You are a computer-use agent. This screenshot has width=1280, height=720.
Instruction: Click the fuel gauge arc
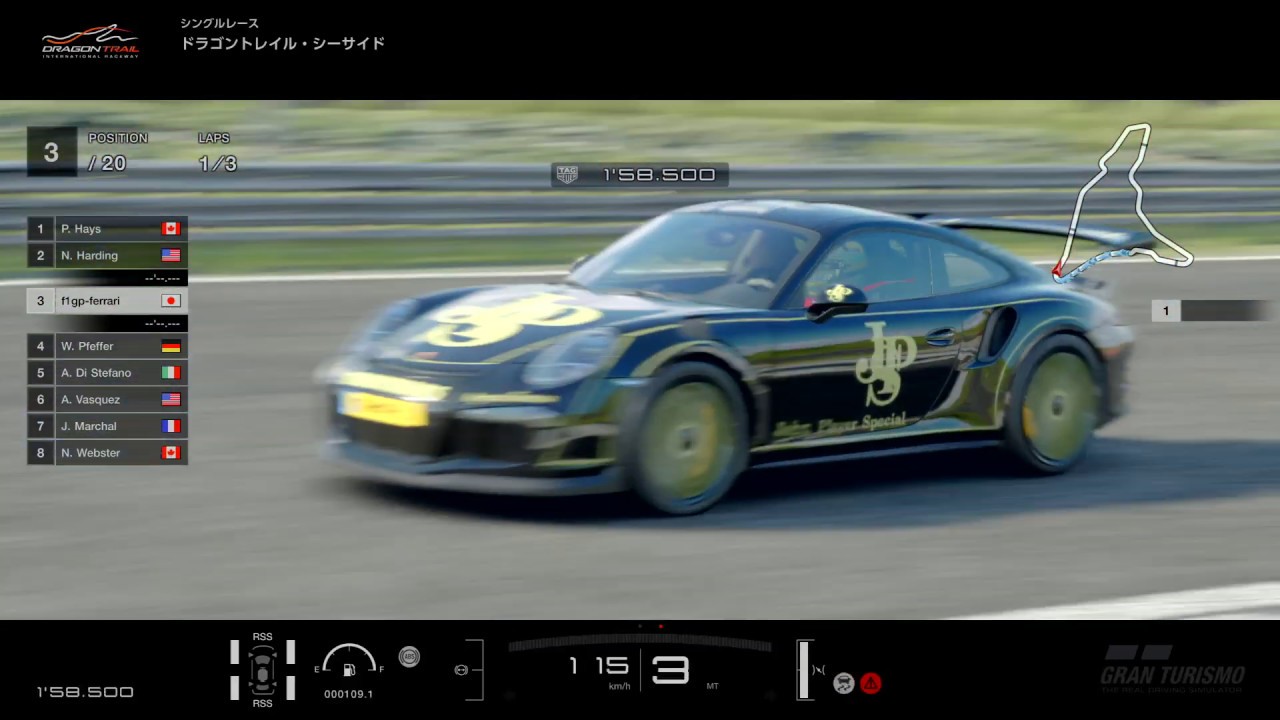click(349, 657)
